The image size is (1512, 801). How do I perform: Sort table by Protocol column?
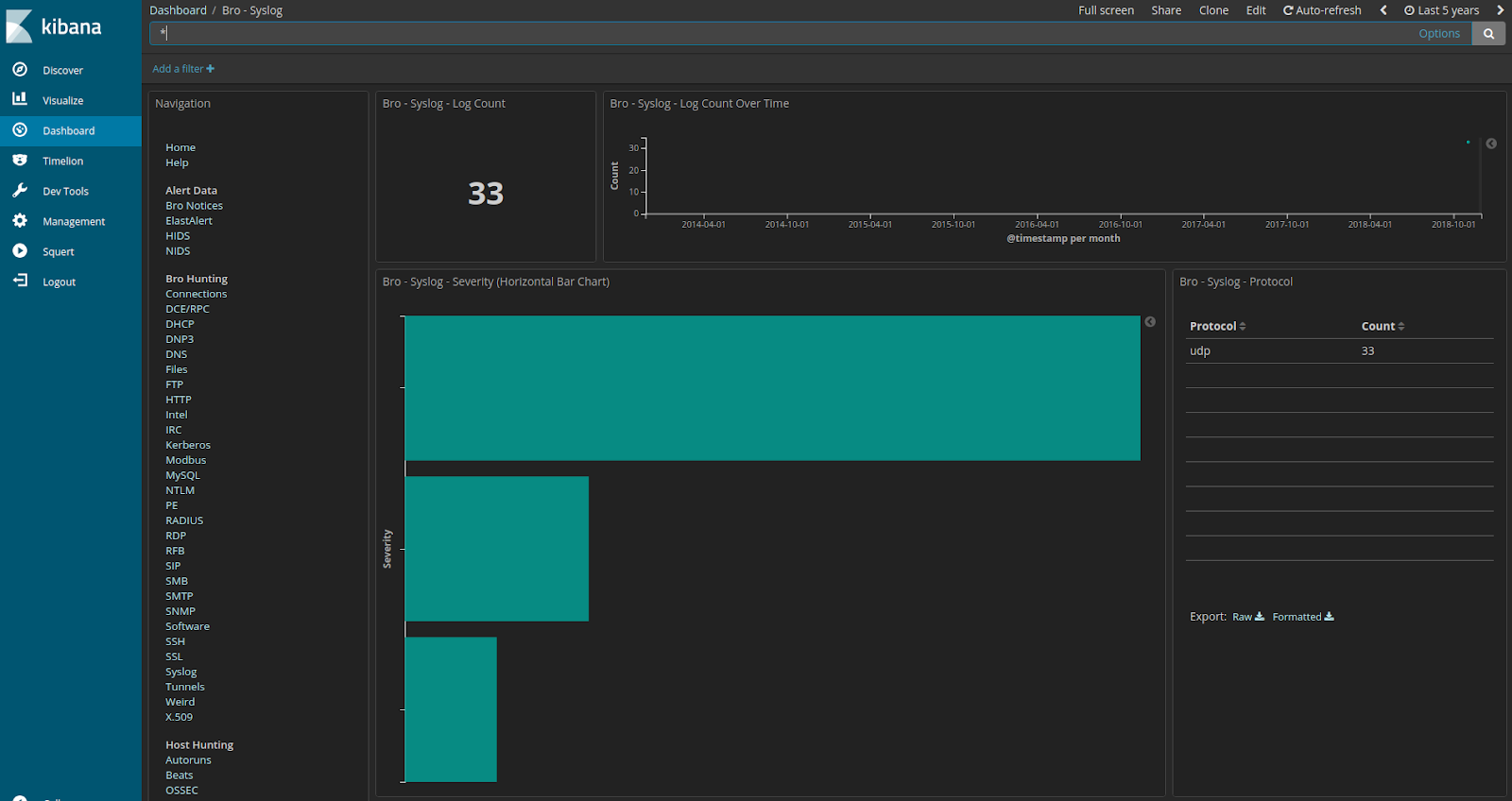[x=1217, y=326]
